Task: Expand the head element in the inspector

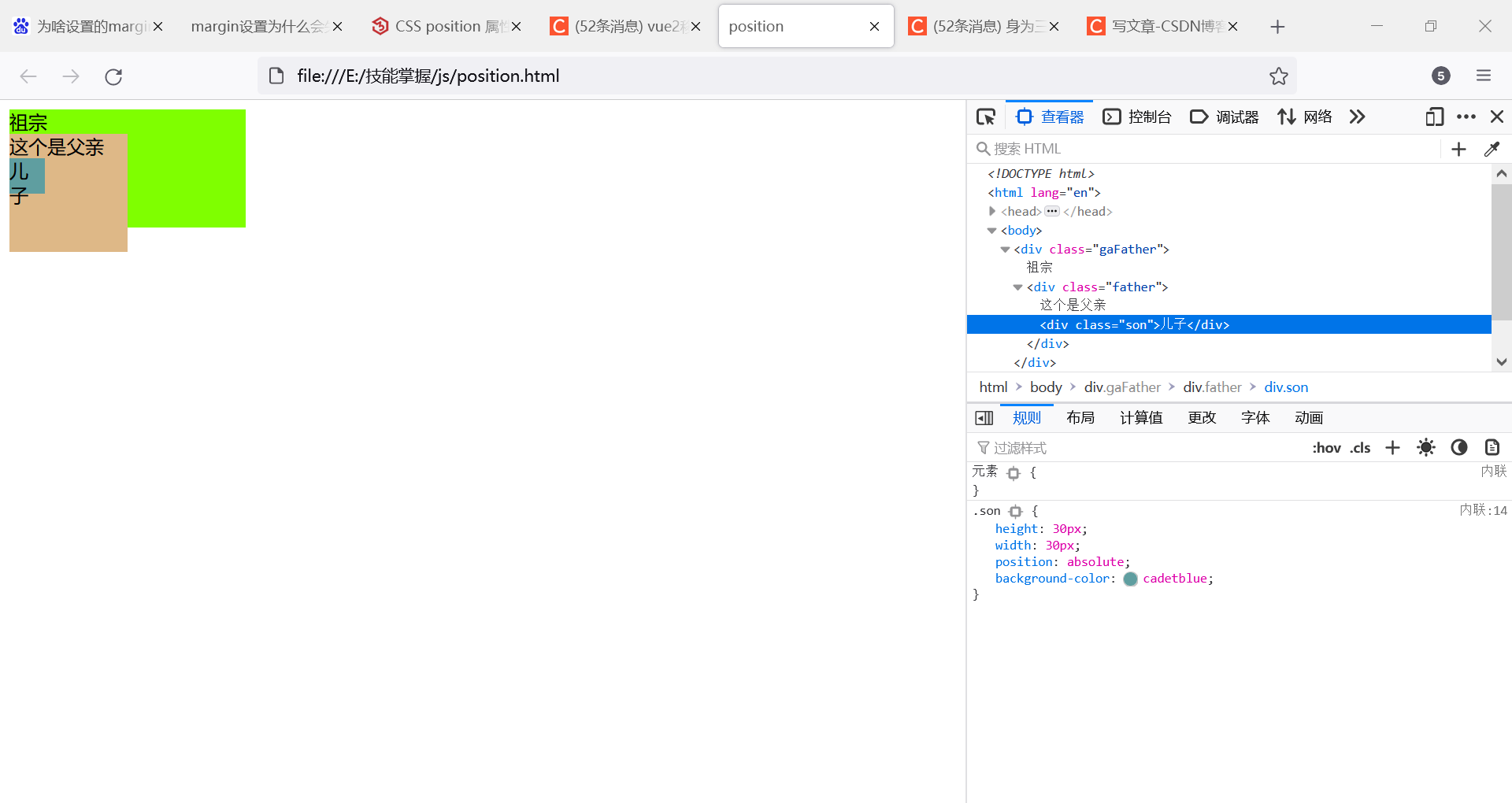Action: tap(992, 211)
